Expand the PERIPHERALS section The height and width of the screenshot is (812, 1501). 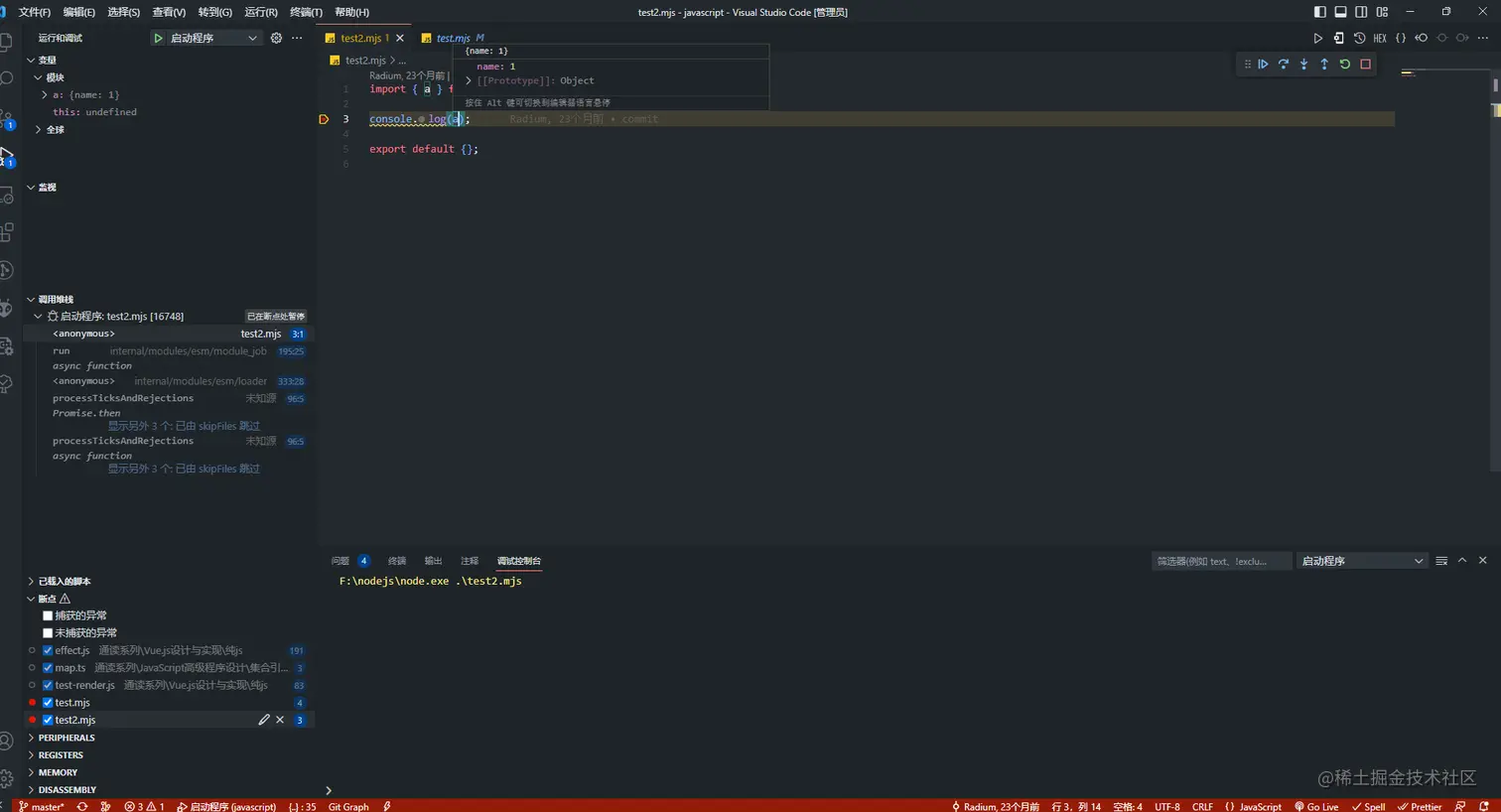(31, 738)
